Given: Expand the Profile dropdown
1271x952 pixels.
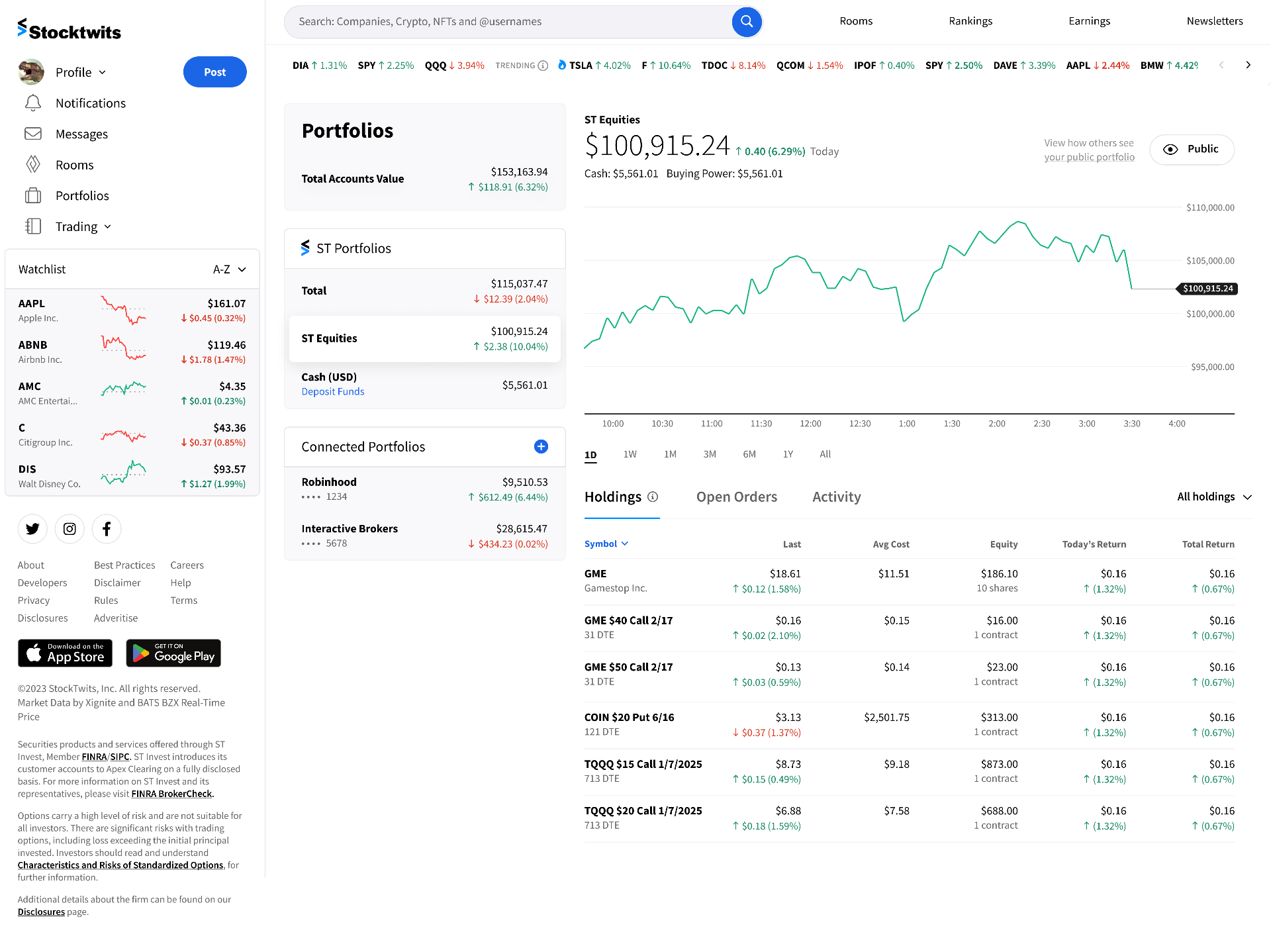Looking at the screenshot, I should (102, 72).
